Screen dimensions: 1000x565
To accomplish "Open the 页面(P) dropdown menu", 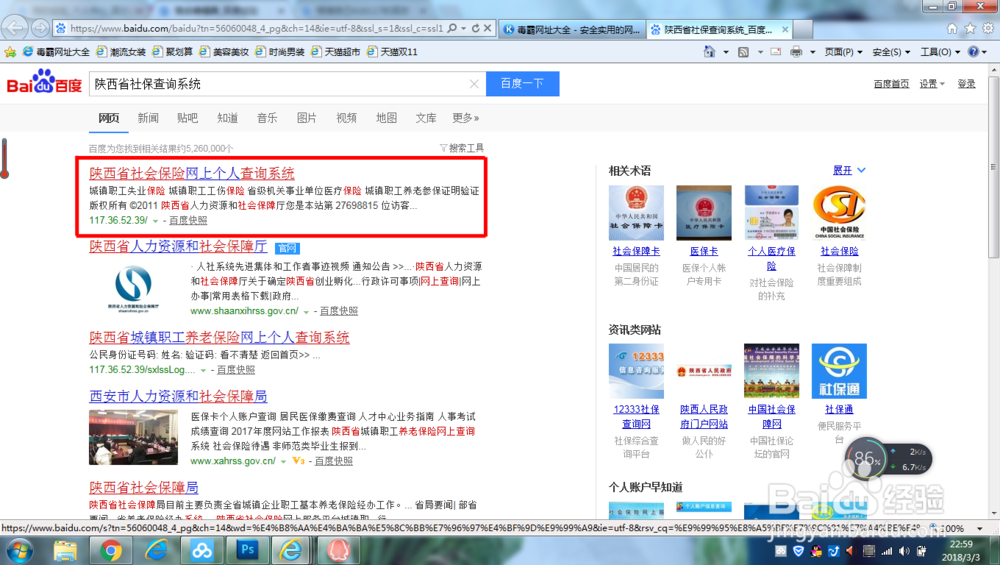I will coord(843,52).
